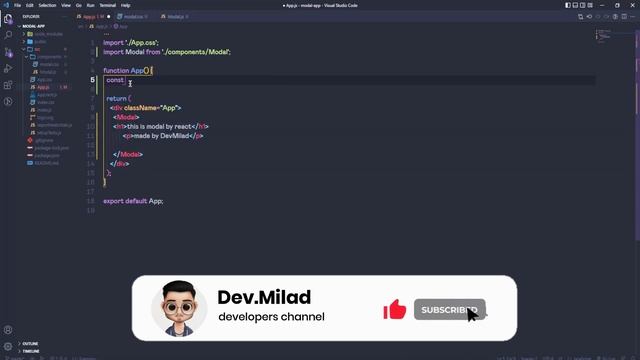The image size is (640, 360).
Task: Switch to the Modal.js editor tab
Action: (x=175, y=17)
